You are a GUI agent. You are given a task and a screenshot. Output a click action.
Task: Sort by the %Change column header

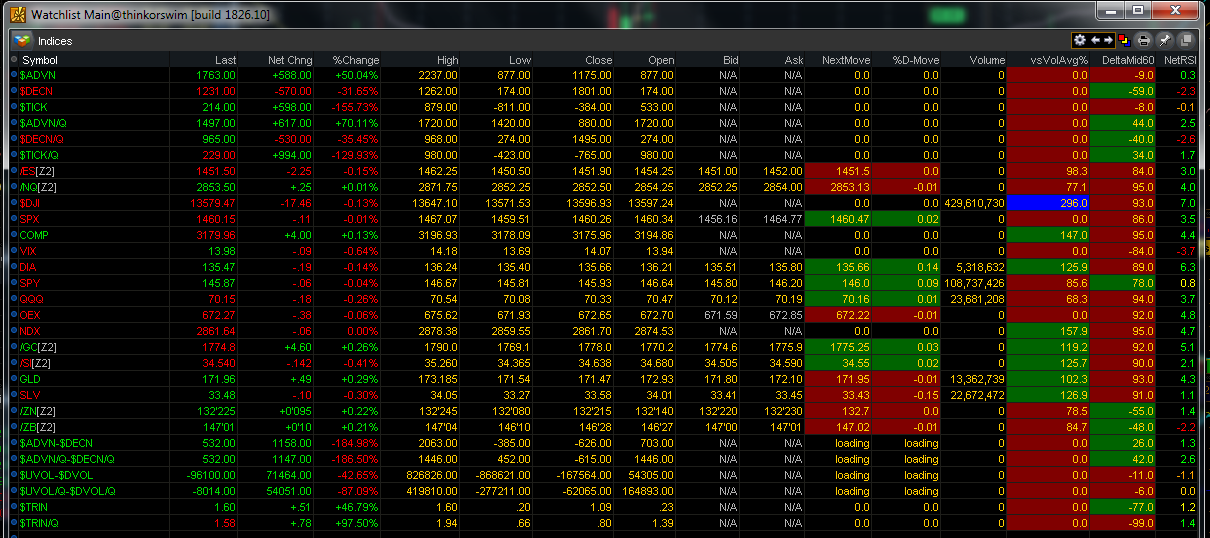(356, 60)
